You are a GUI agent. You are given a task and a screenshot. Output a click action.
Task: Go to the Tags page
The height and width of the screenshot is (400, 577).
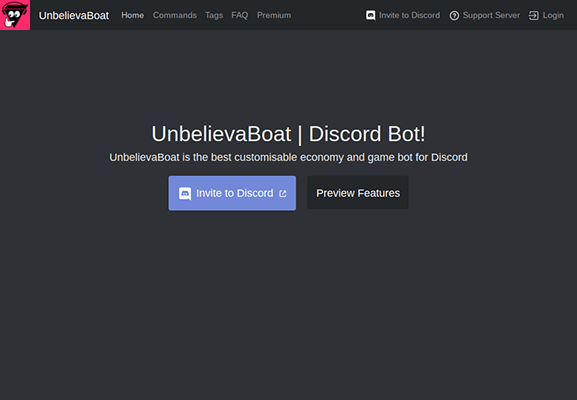[214, 15]
